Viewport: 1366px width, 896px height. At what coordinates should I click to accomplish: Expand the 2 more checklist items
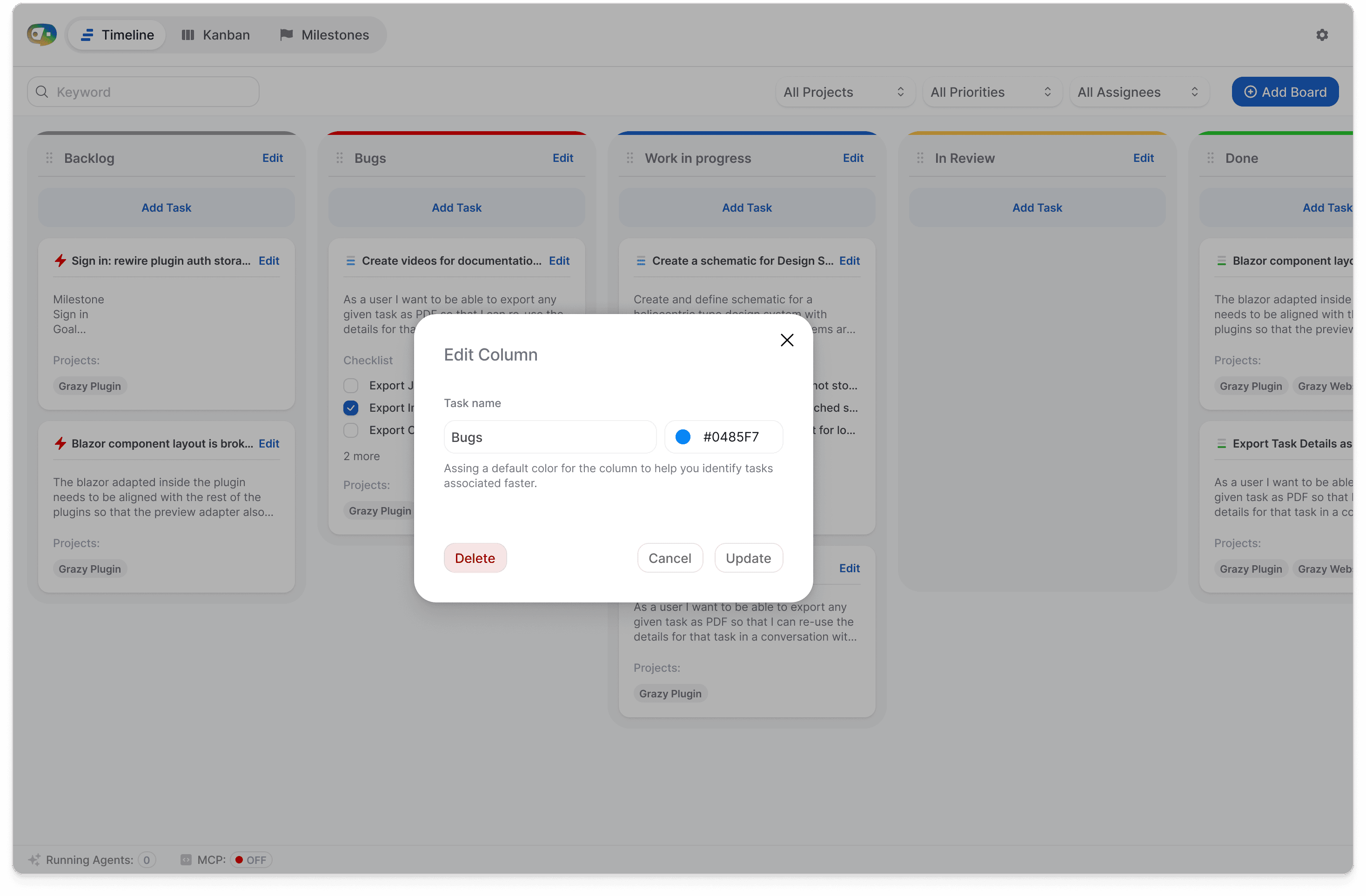pos(362,456)
